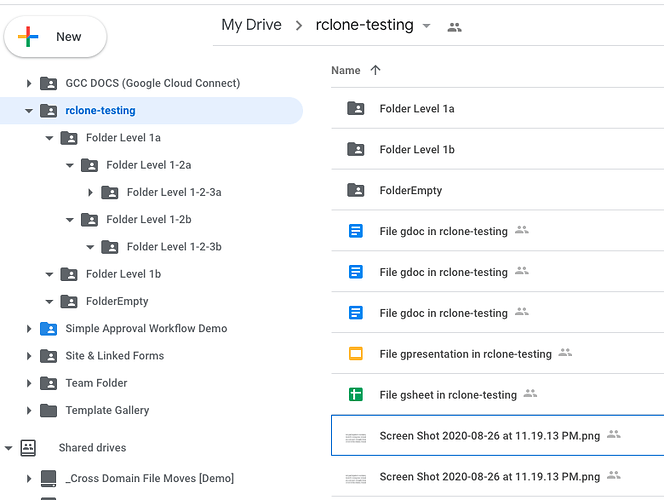
Task: Click Site & Linked Forms folder icon
Action: click(x=49, y=356)
